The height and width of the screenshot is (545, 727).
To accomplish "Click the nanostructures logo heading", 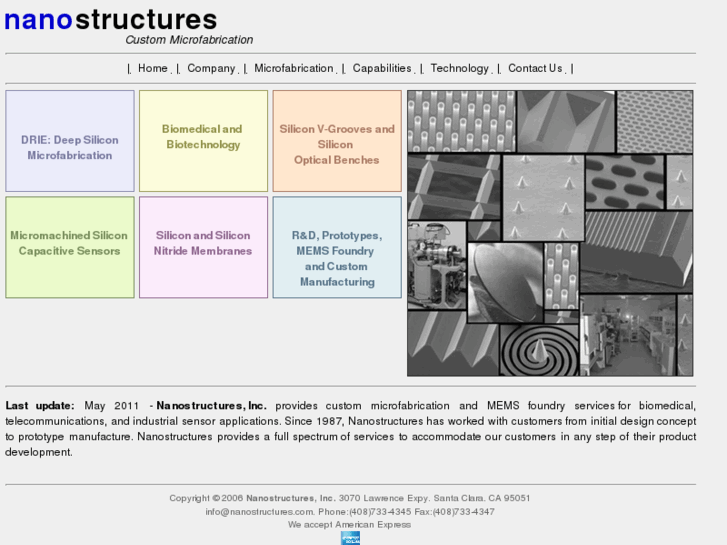I will 111,20.
